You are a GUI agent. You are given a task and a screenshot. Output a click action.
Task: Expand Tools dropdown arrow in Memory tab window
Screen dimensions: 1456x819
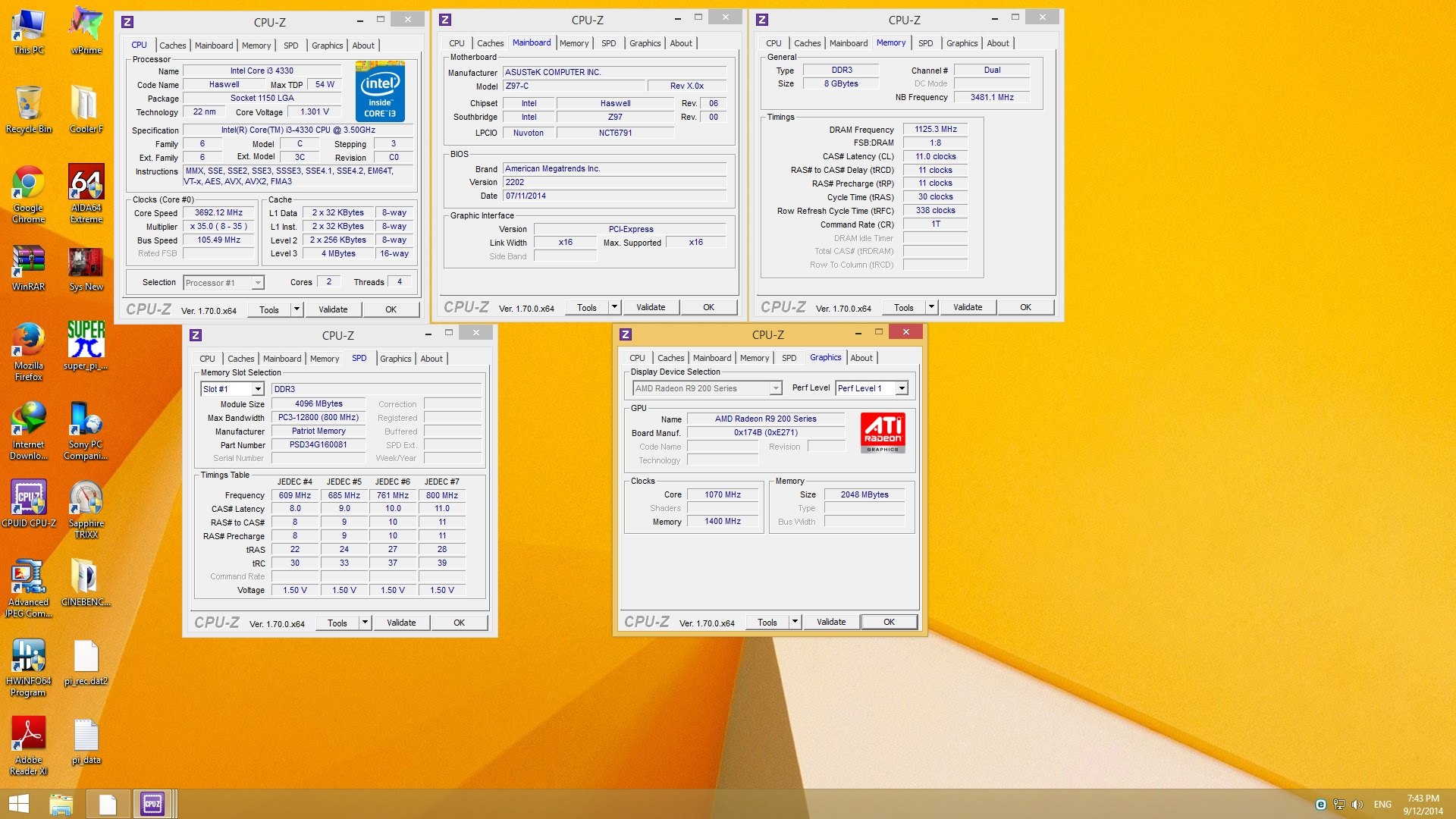click(x=931, y=307)
